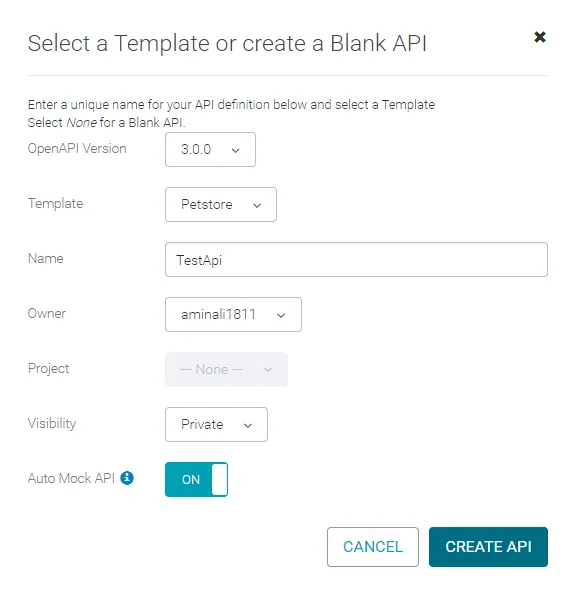Click the chevron arrow in the Visibility box
The image size is (571, 599).
(x=248, y=426)
